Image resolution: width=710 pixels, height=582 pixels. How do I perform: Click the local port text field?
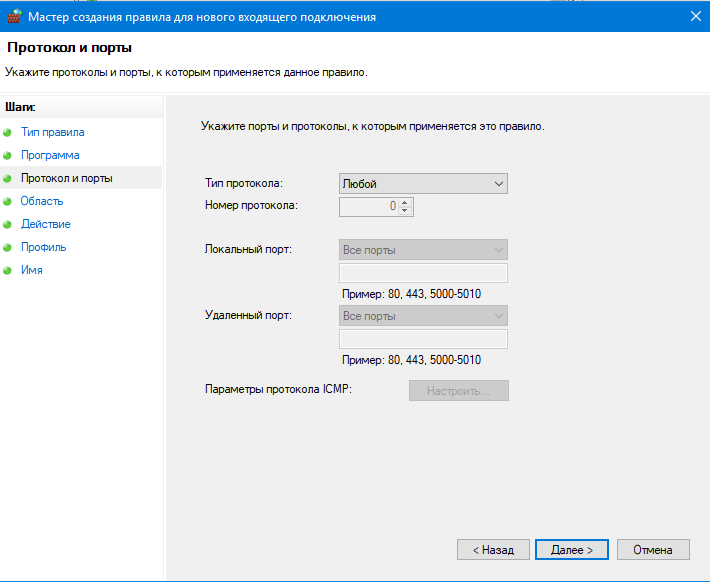tap(423, 273)
